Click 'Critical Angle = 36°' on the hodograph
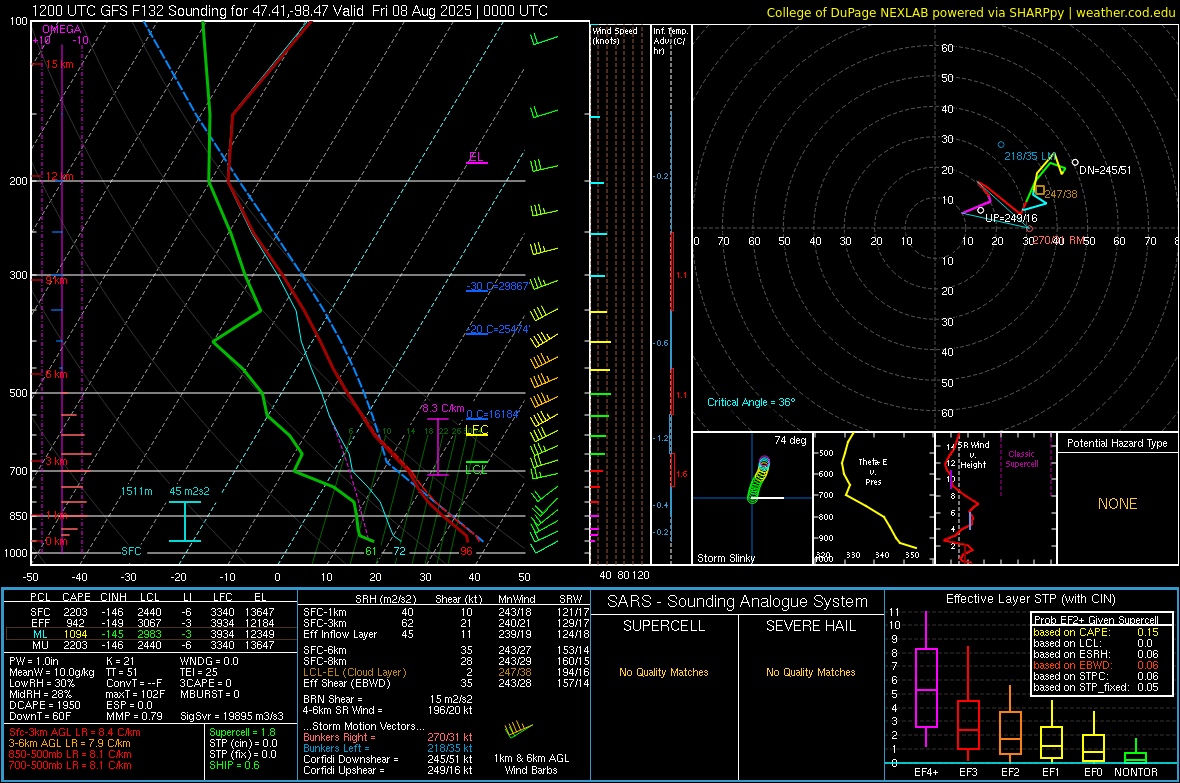This screenshot has width=1180, height=783. 751,402
